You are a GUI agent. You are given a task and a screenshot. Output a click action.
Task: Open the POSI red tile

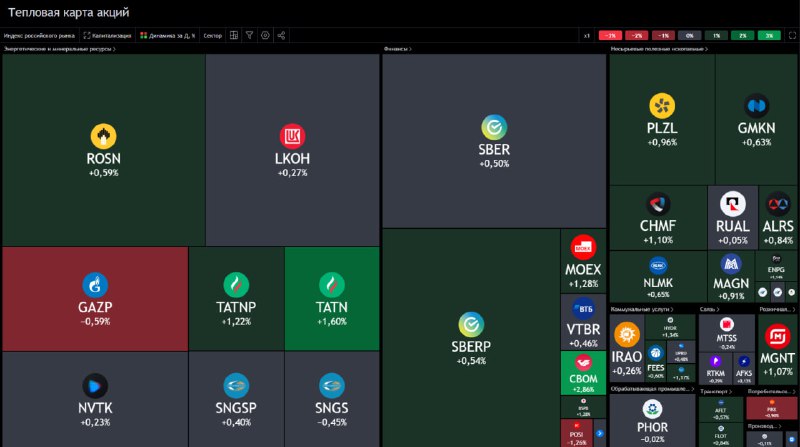click(x=577, y=433)
